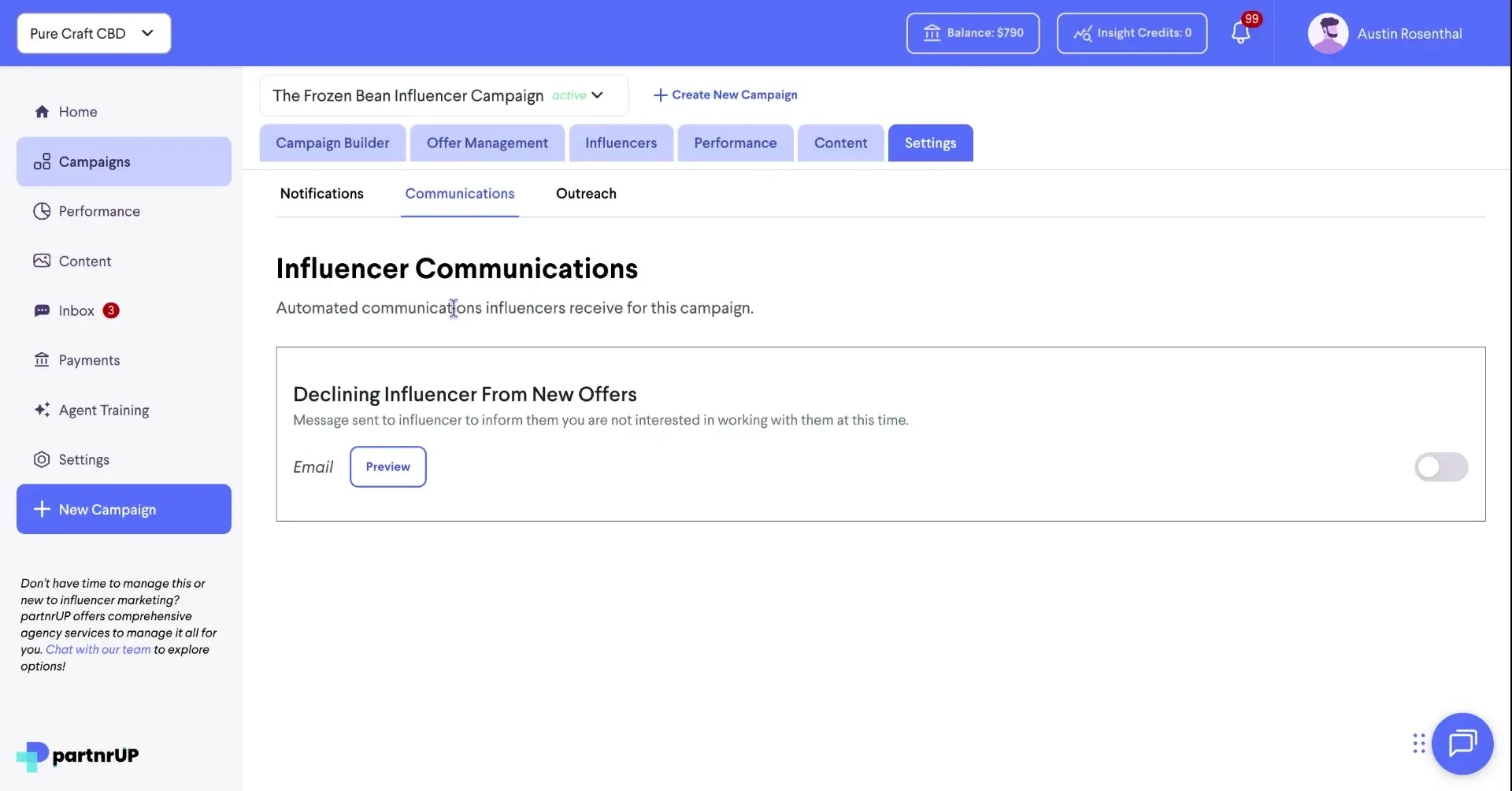Select the Offer Management tab
This screenshot has height=791, width=1512.
pos(487,143)
